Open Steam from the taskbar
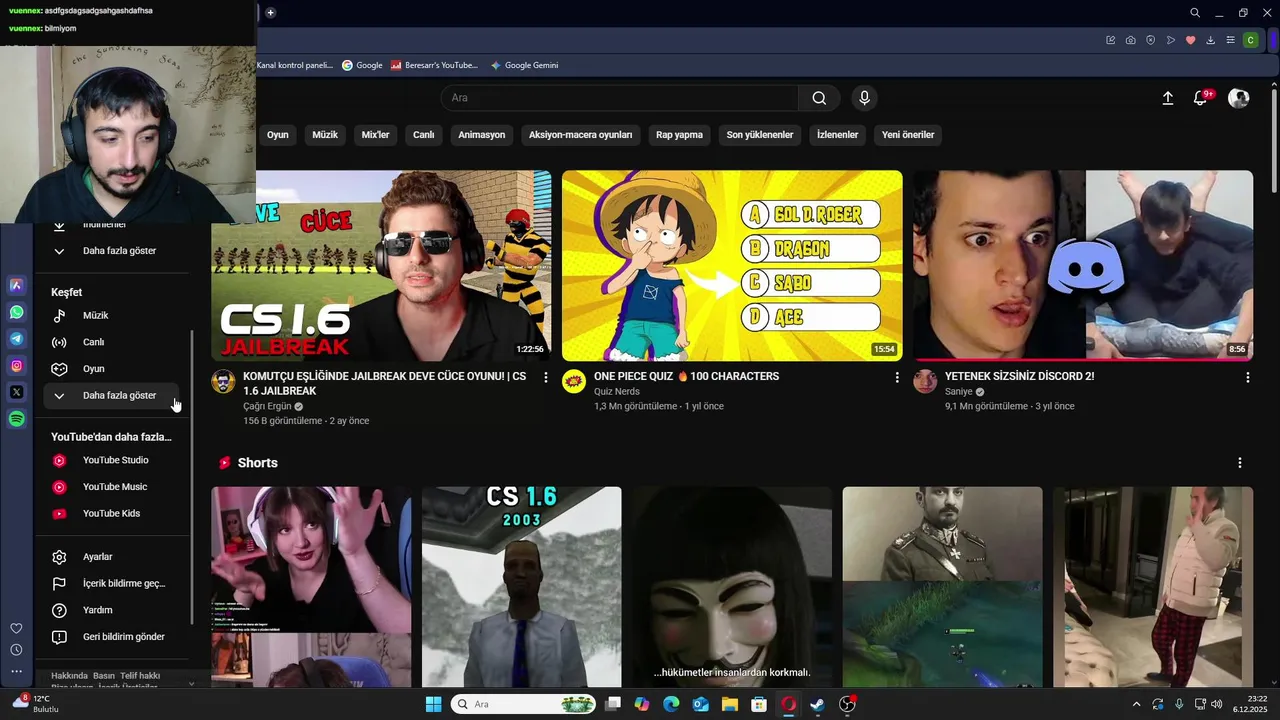 tap(817, 704)
